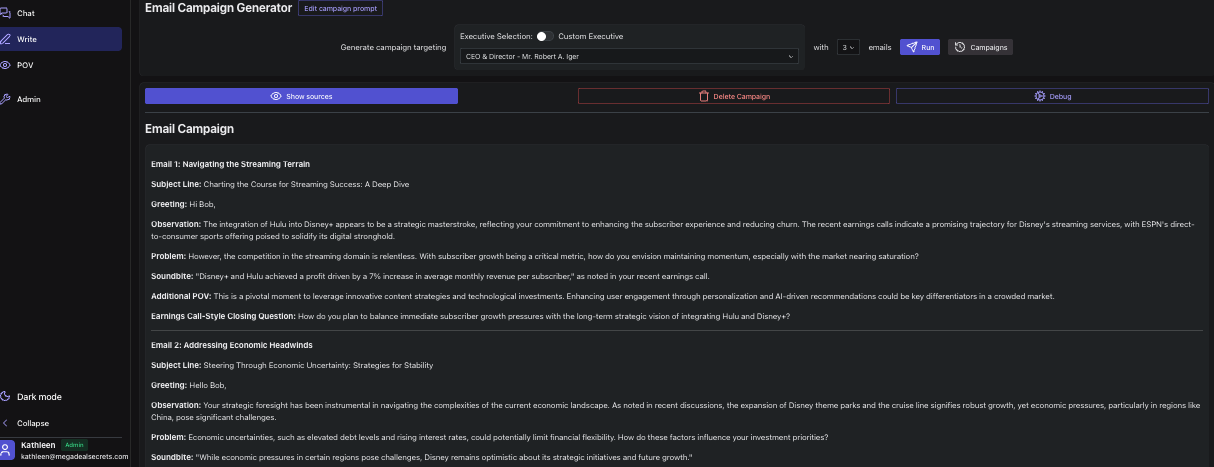Open the CEO & Director executive dropdown

(629, 57)
